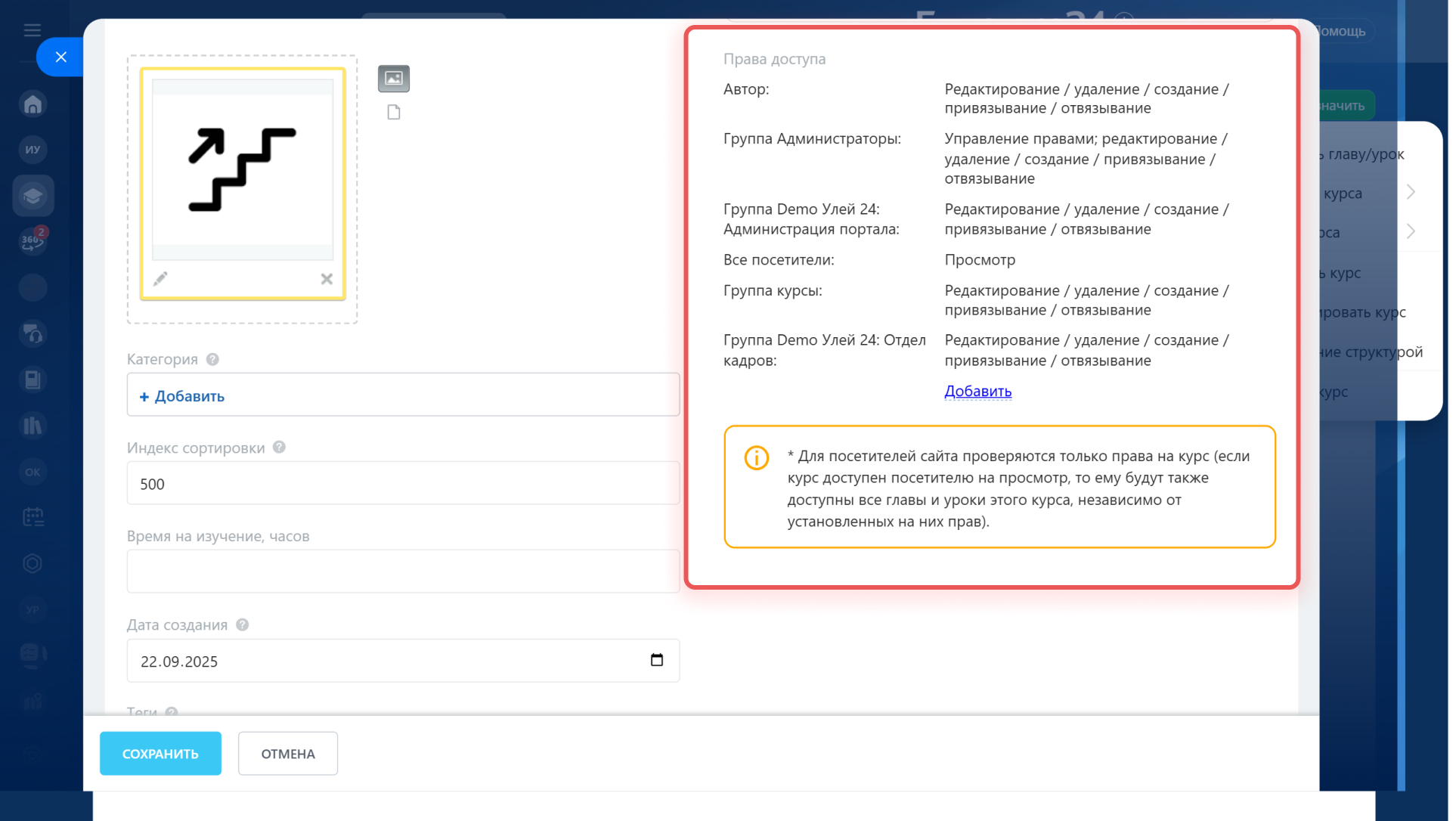Open the calendar icon in sidebar
Image resolution: width=1456 pixels, height=821 pixels.
[33, 517]
